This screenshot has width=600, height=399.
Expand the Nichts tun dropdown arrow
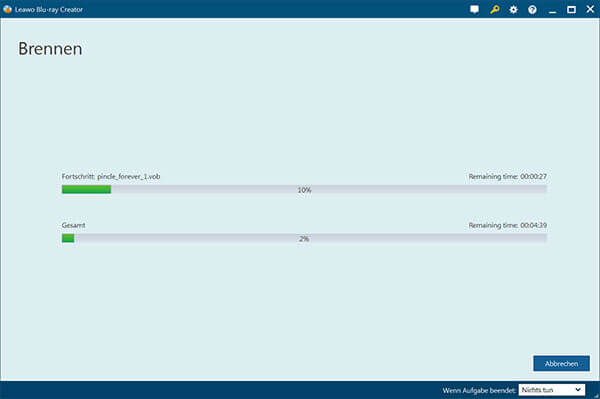tap(578, 389)
